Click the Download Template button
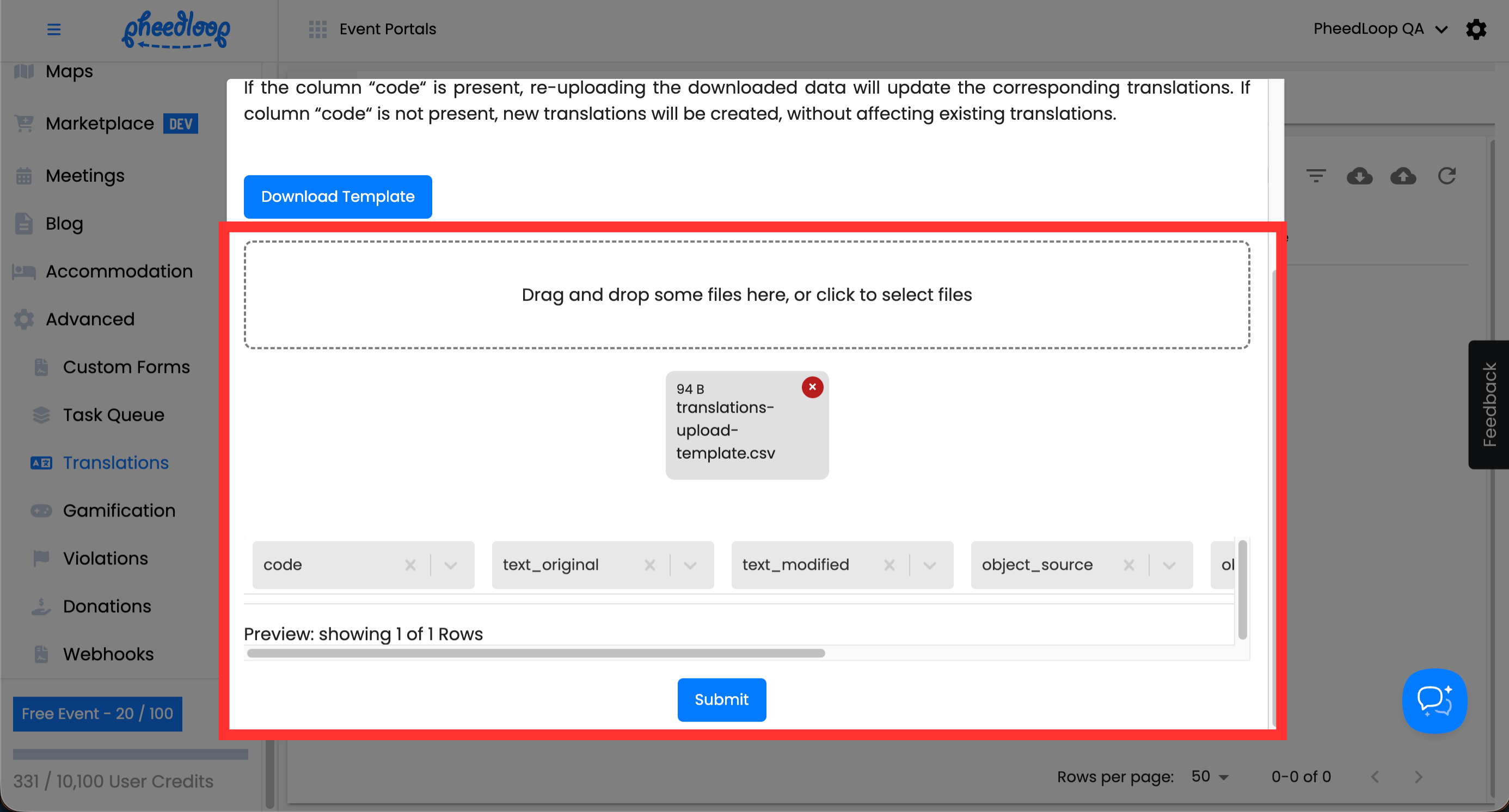 pos(338,196)
